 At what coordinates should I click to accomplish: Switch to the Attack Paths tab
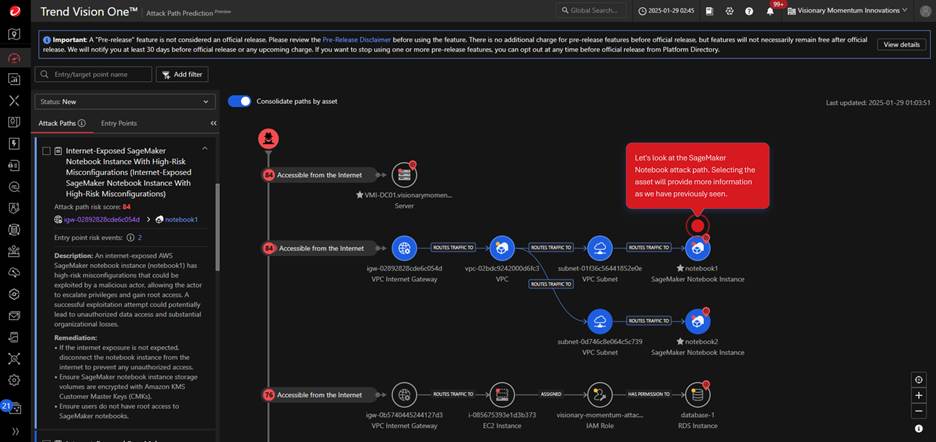[61, 123]
